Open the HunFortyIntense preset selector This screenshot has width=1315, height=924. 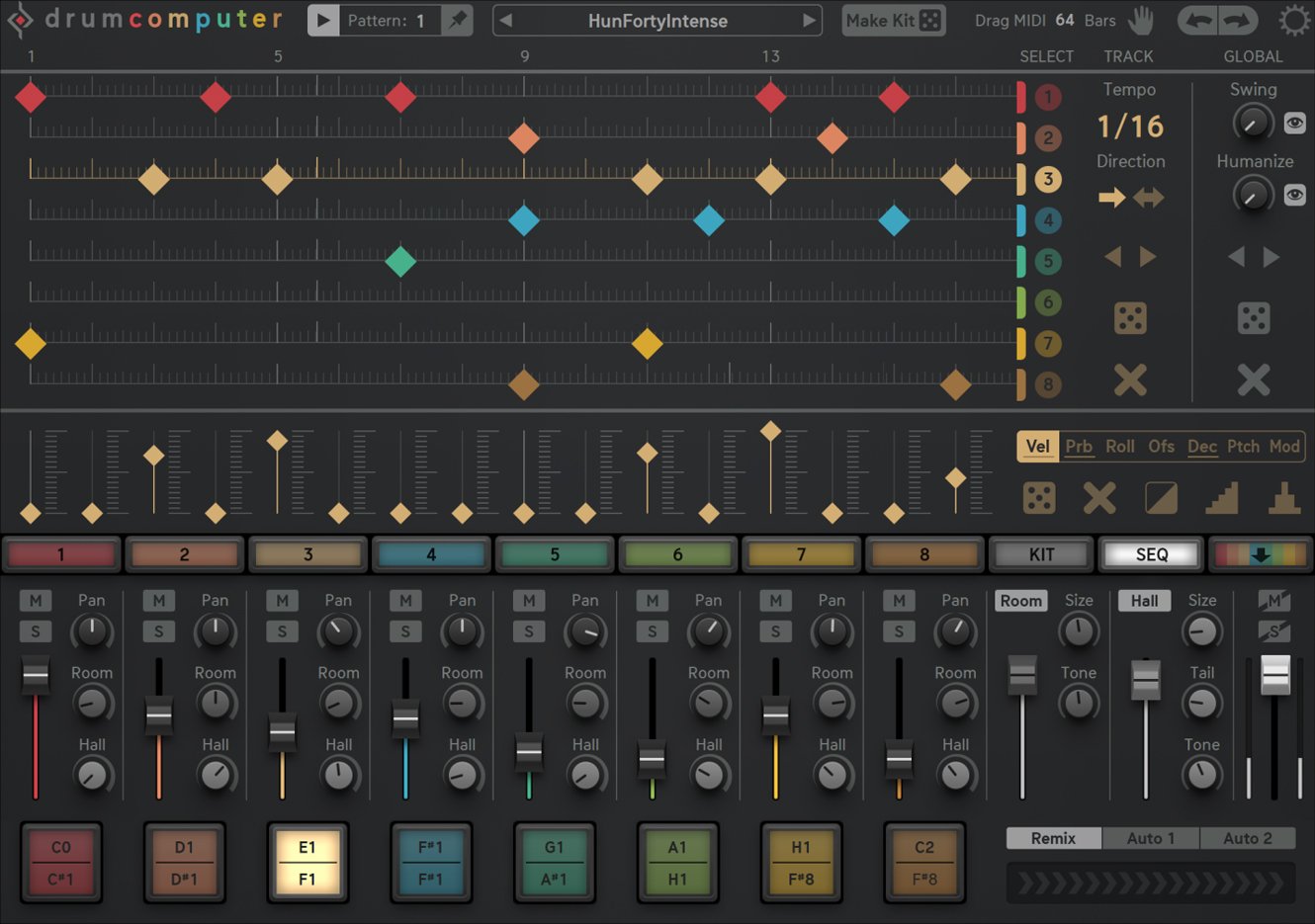pyautogui.click(x=657, y=21)
